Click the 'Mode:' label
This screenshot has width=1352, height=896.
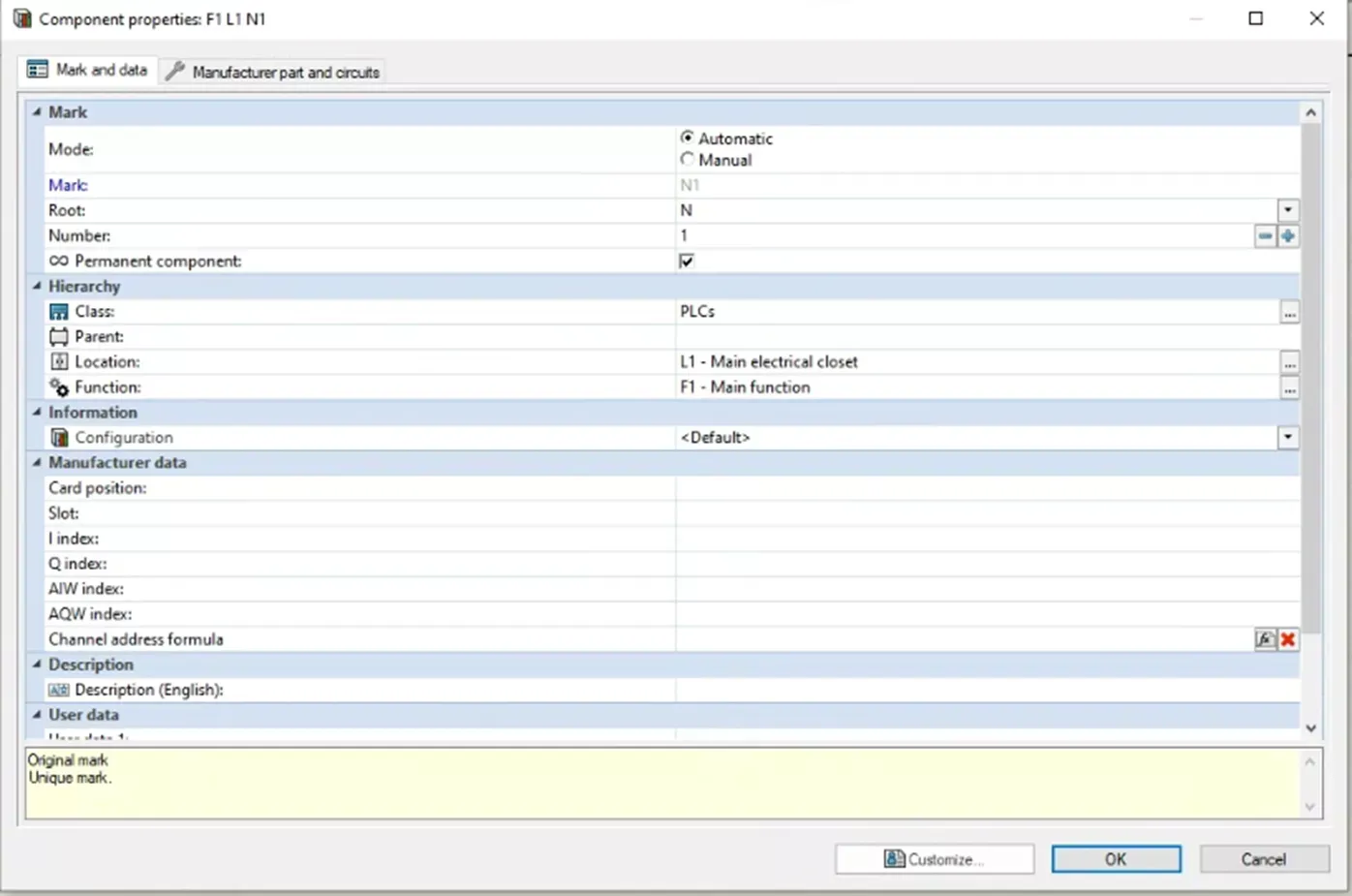click(71, 149)
